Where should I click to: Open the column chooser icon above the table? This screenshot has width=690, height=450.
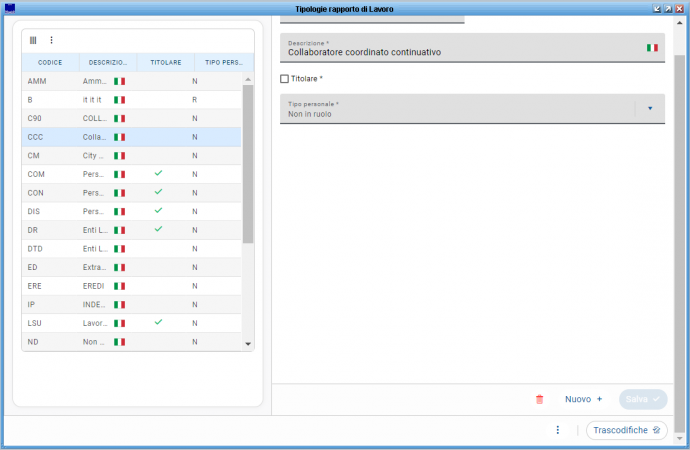click(x=33, y=40)
